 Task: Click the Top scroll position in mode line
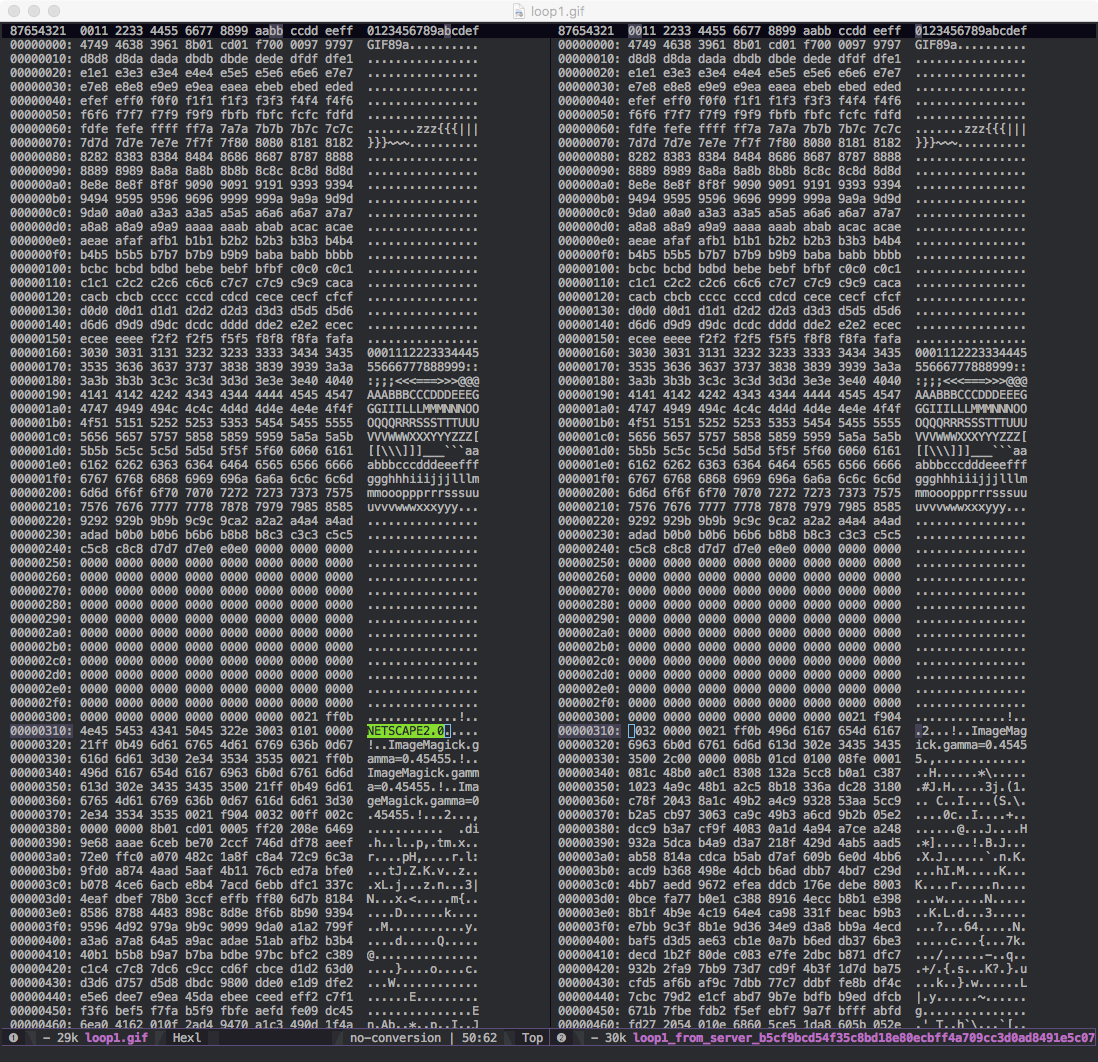pos(532,1037)
